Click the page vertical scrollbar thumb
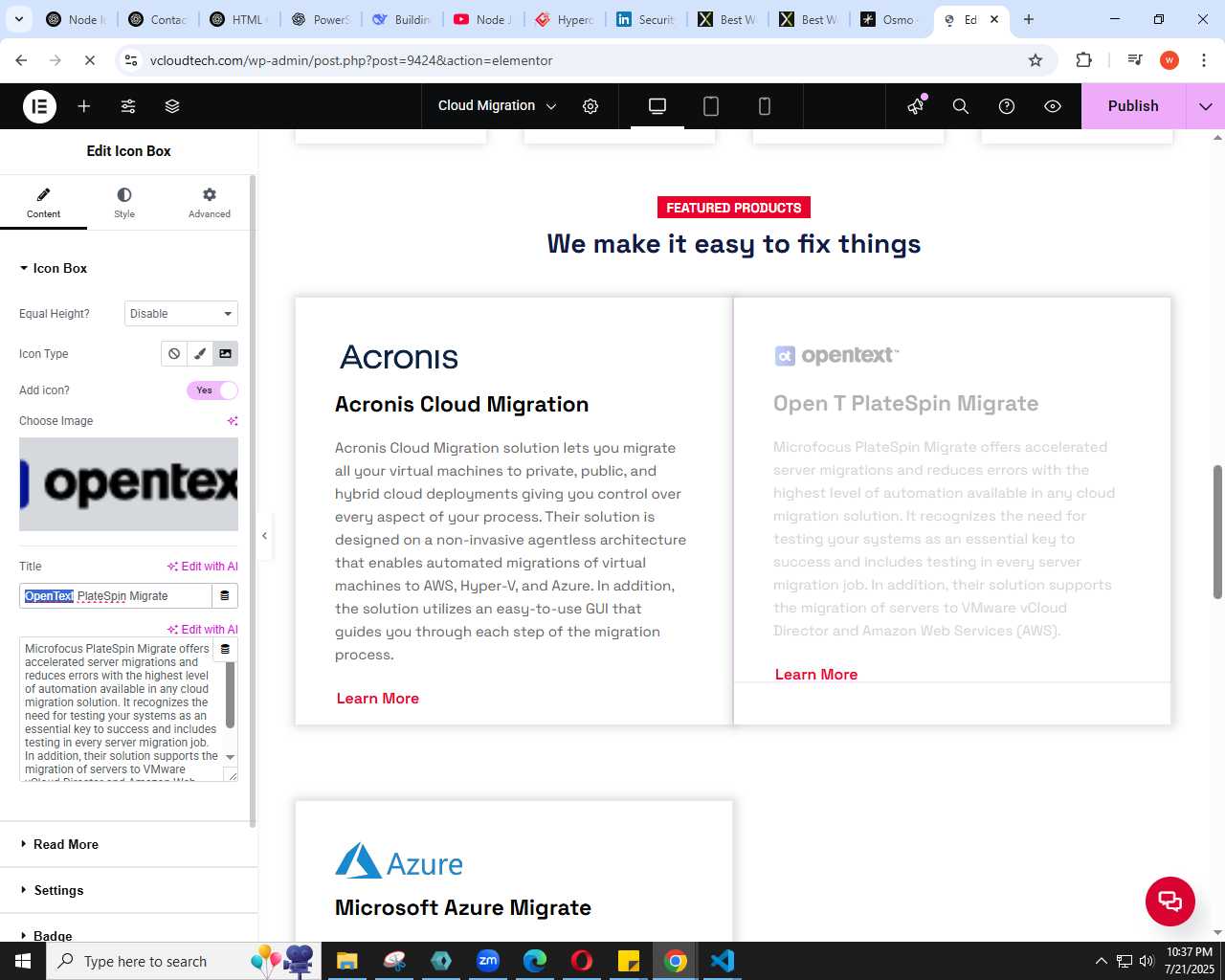The width and height of the screenshot is (1225, 980). click(1217, 532)
